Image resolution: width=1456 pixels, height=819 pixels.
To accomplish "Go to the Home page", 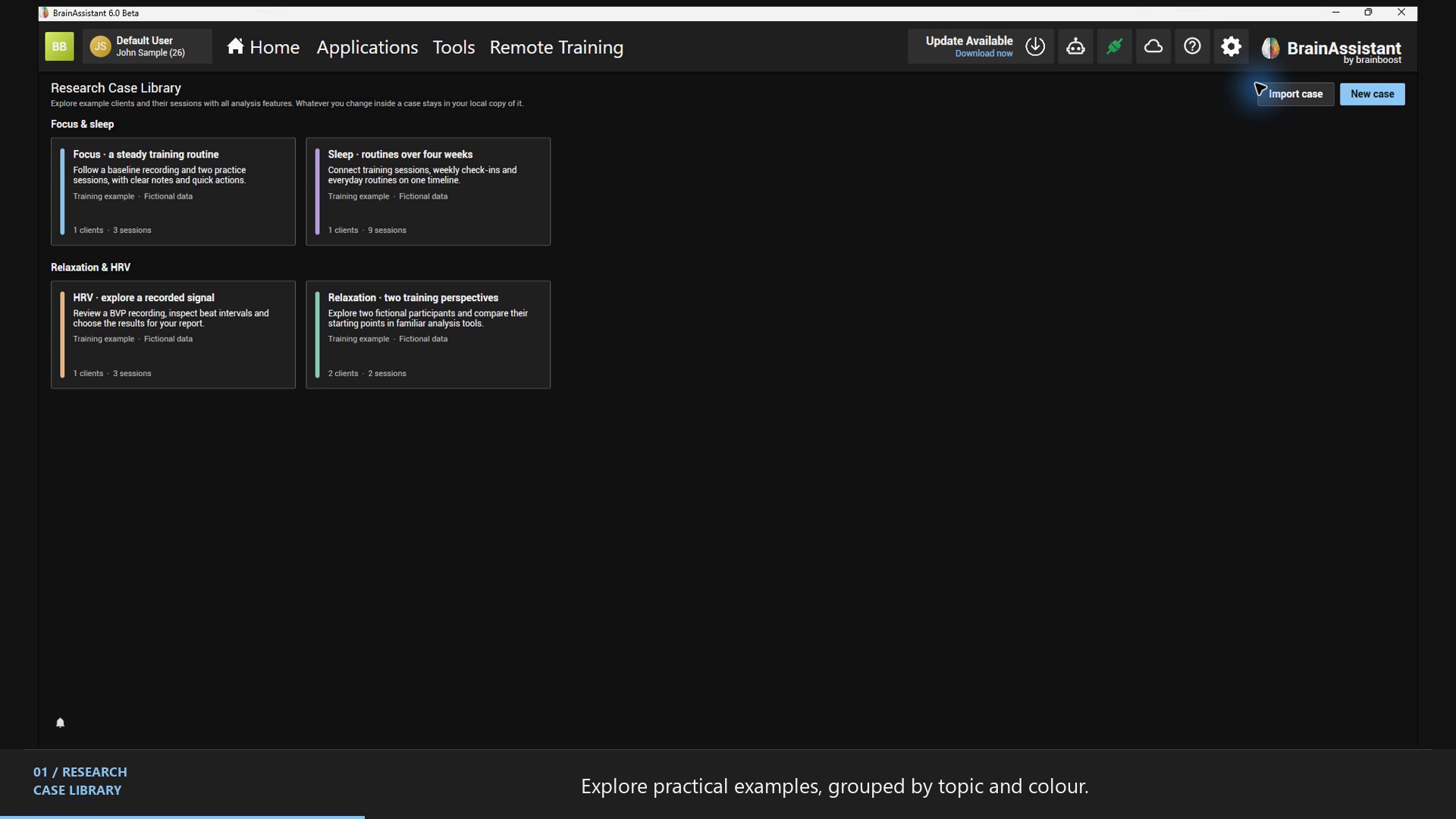I will pos(263,47).
